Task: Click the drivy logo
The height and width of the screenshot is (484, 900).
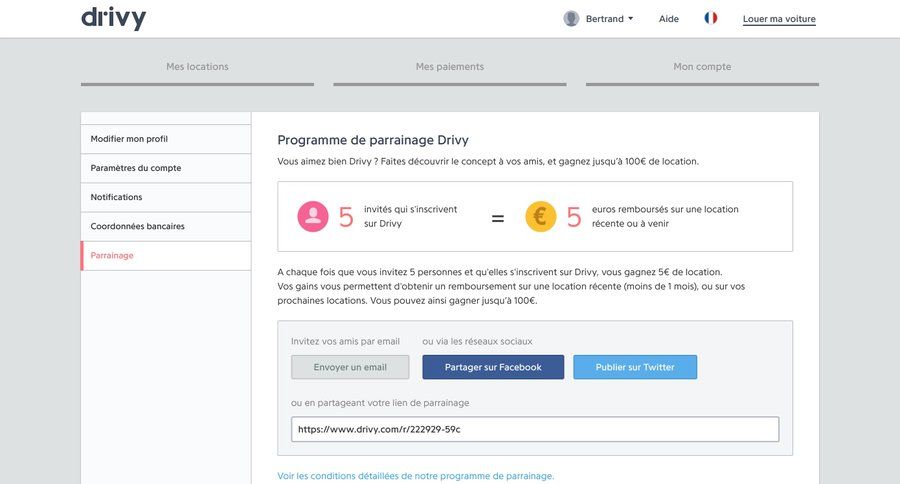Action: click(114, 18)
